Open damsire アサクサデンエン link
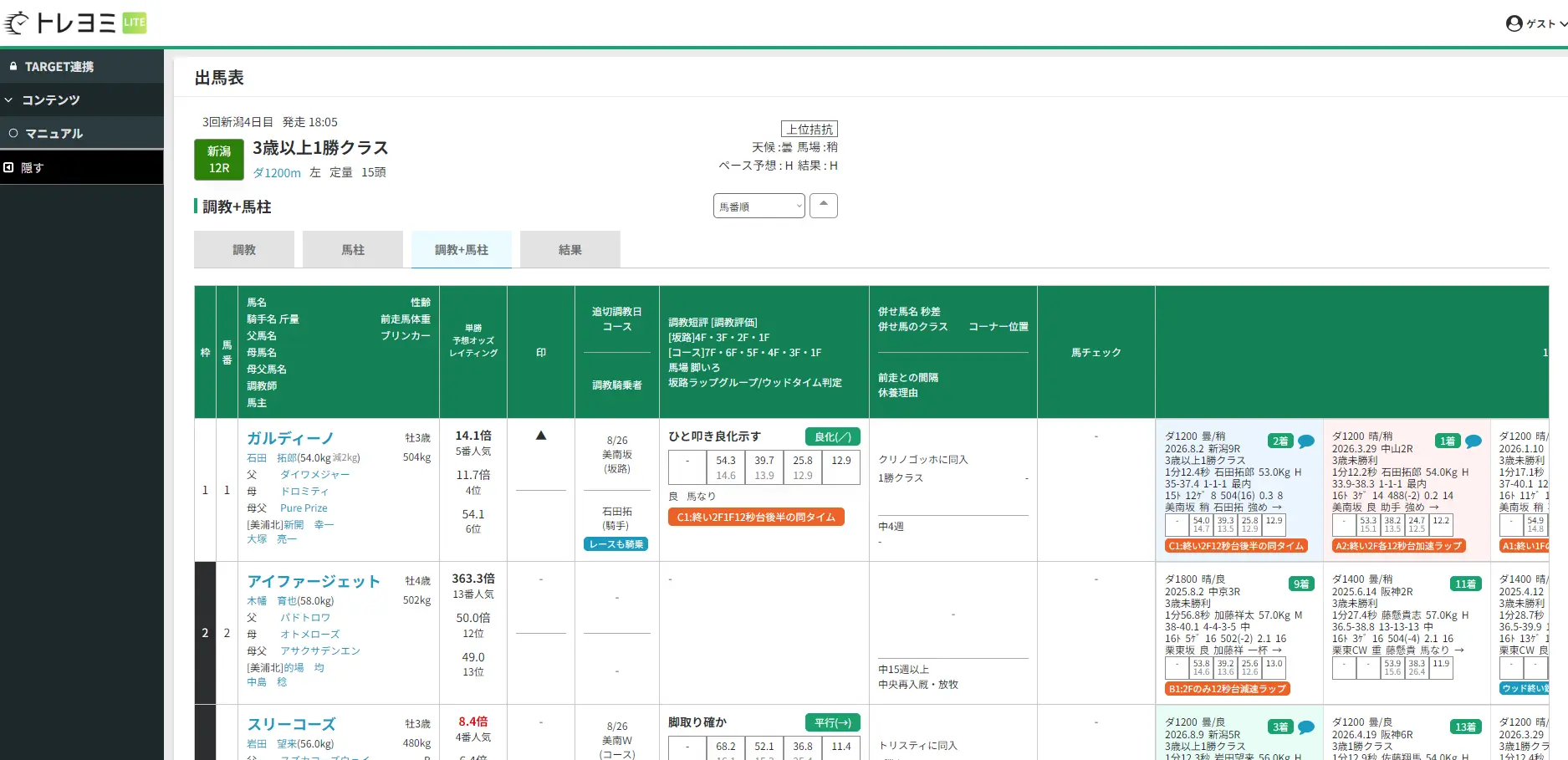The image size is (1568, 760). [320, 651]
